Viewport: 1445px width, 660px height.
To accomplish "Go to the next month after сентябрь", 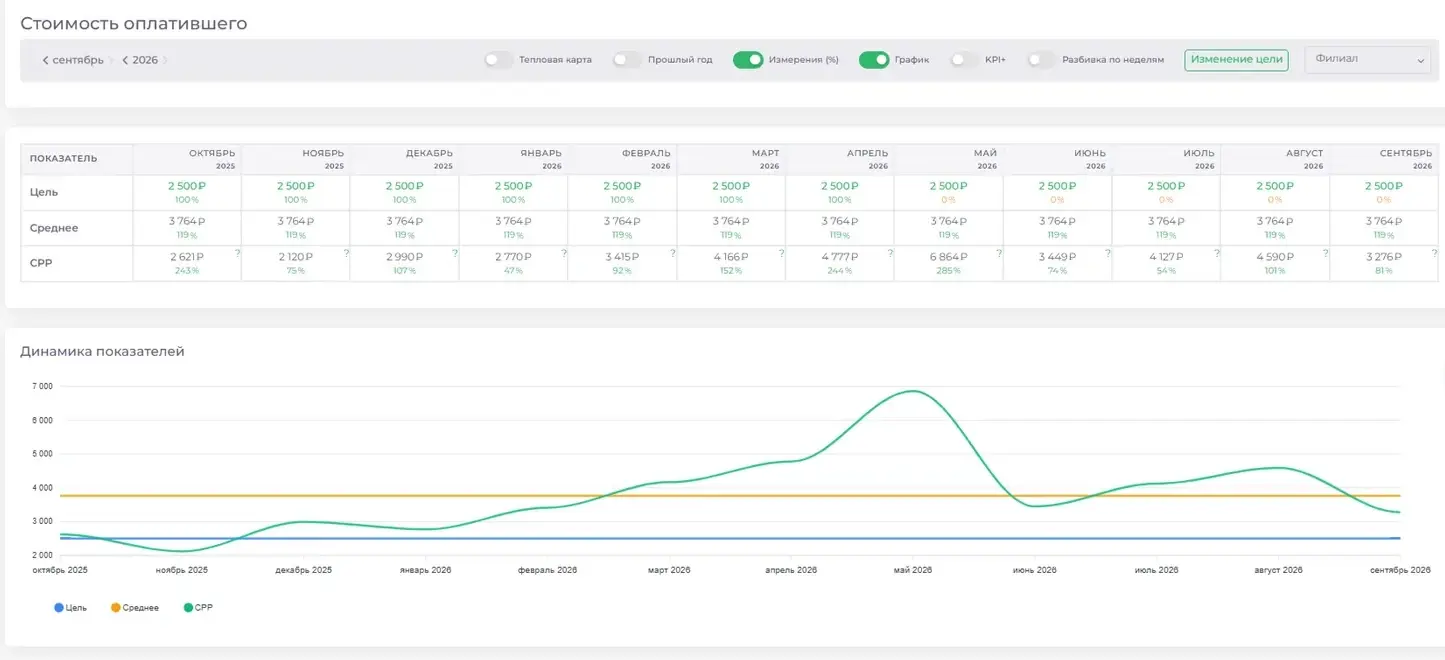I will [111, 60].
